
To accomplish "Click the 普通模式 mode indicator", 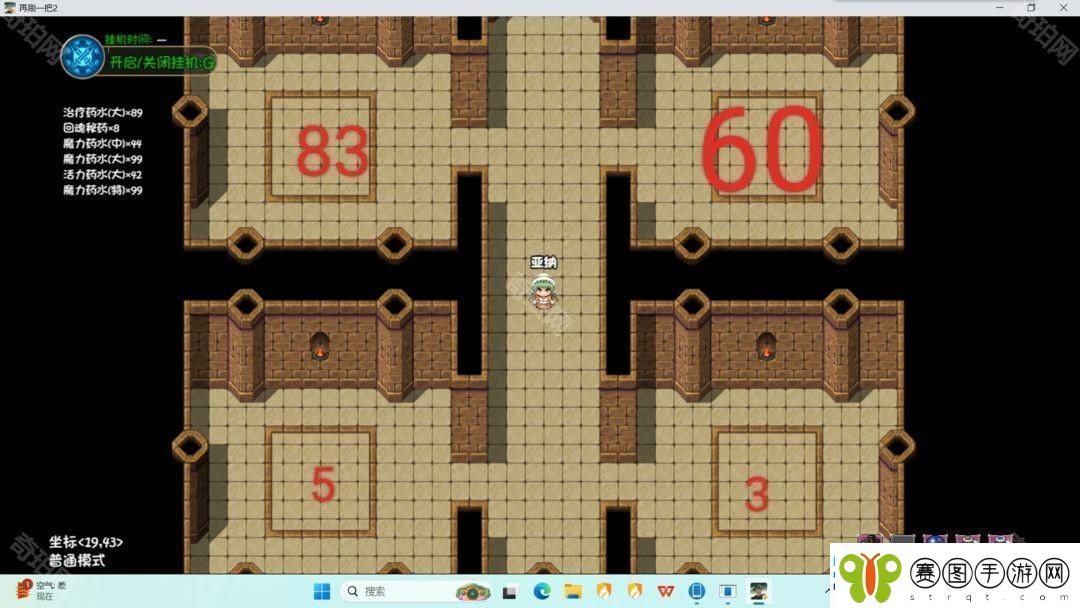I will point(76,560).
